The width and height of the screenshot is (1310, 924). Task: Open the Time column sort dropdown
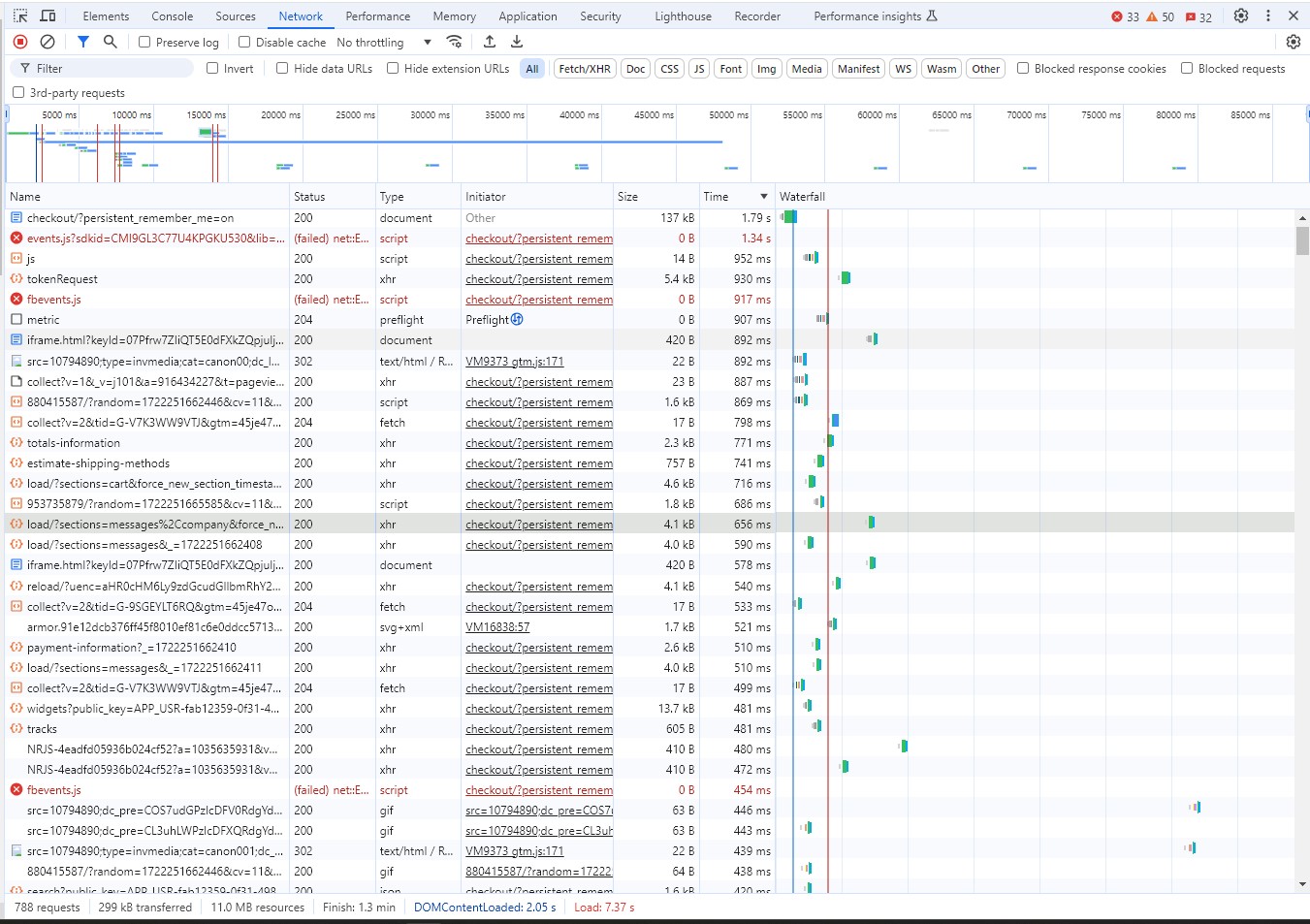tap(764, 195)
